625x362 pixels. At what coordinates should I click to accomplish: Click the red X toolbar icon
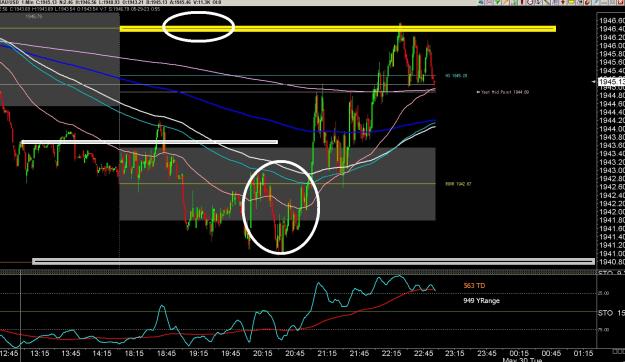[x=620, y=2]
